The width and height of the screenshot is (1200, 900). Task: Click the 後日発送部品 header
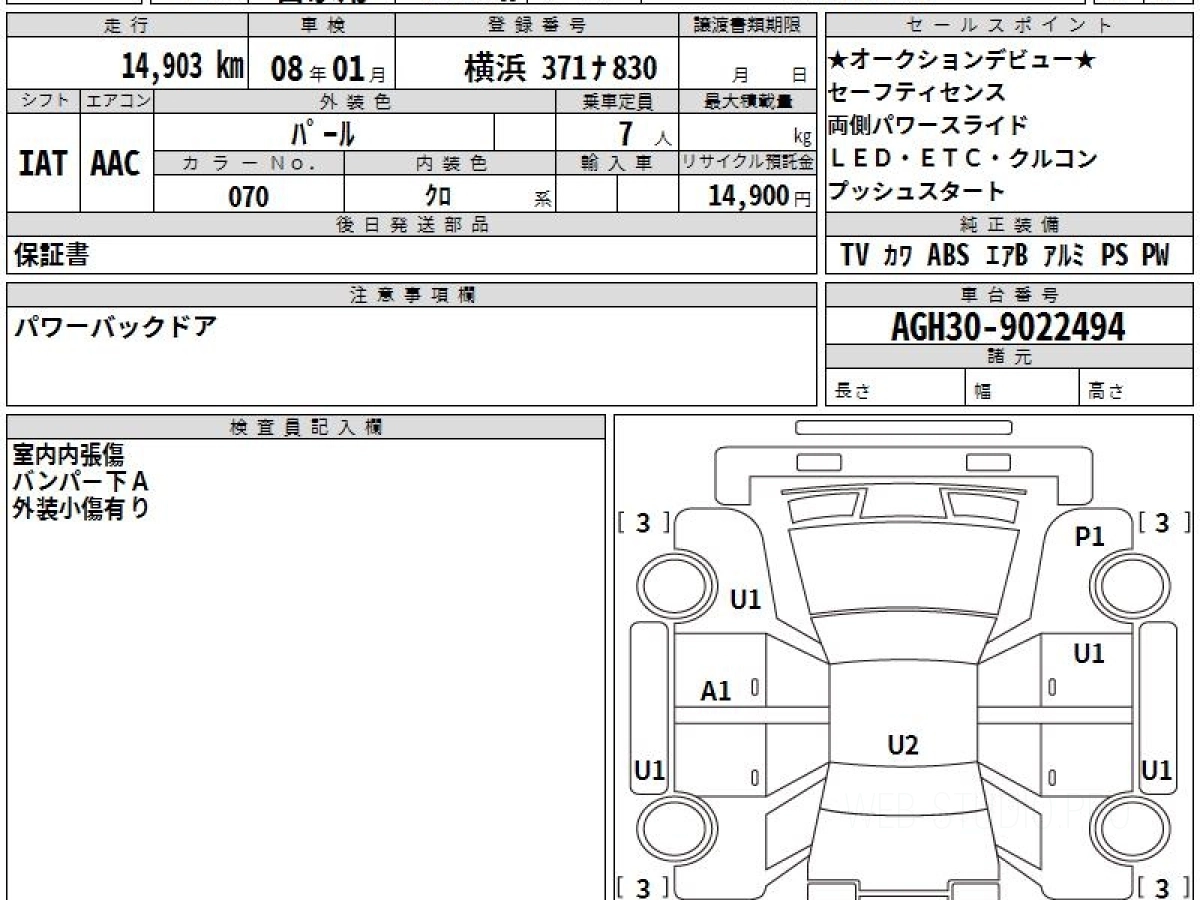coord(411,225)
